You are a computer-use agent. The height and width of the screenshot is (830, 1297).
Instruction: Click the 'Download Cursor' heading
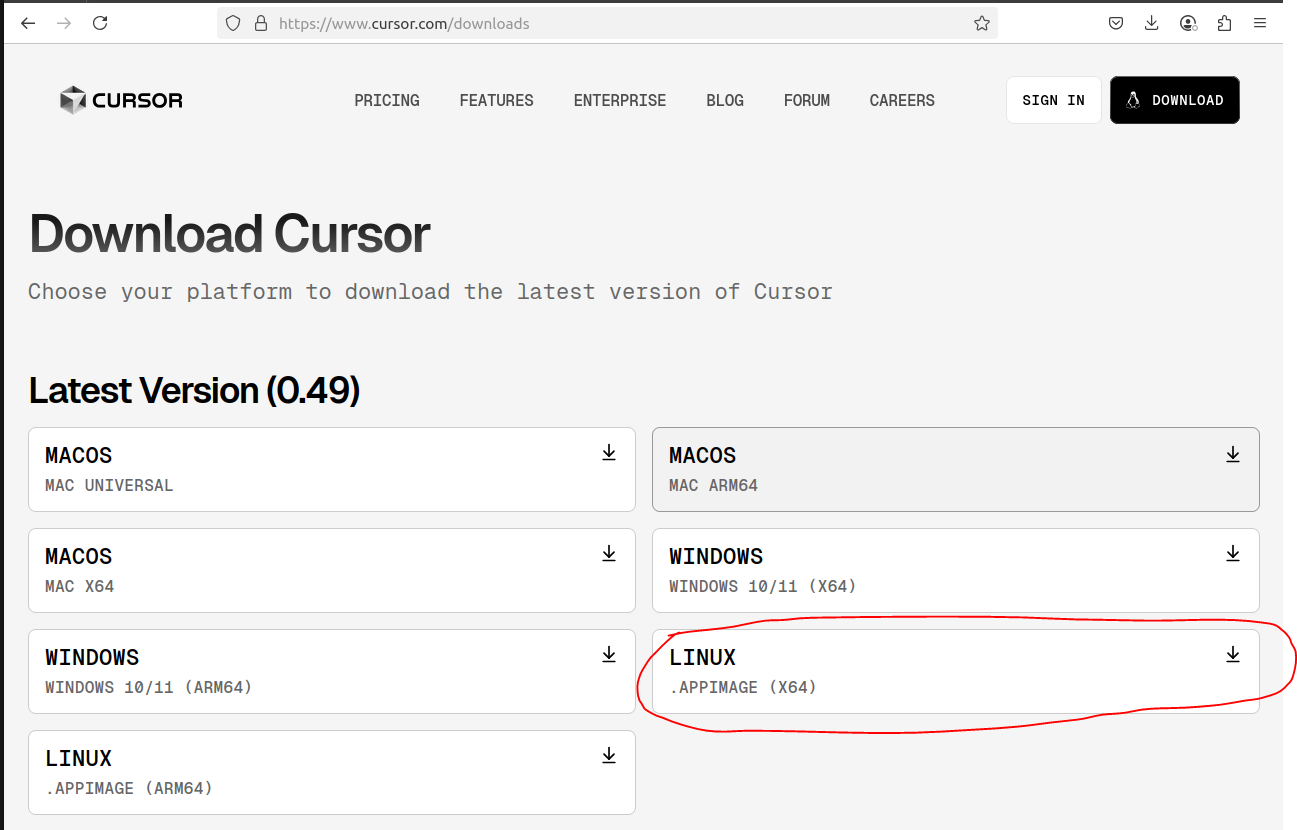(x=230, y=234)
